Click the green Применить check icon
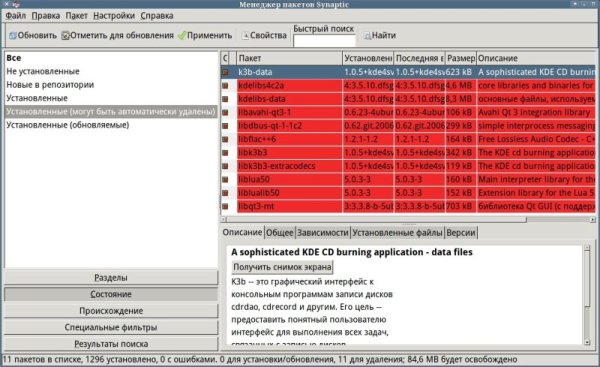 (x=182, y=36)
